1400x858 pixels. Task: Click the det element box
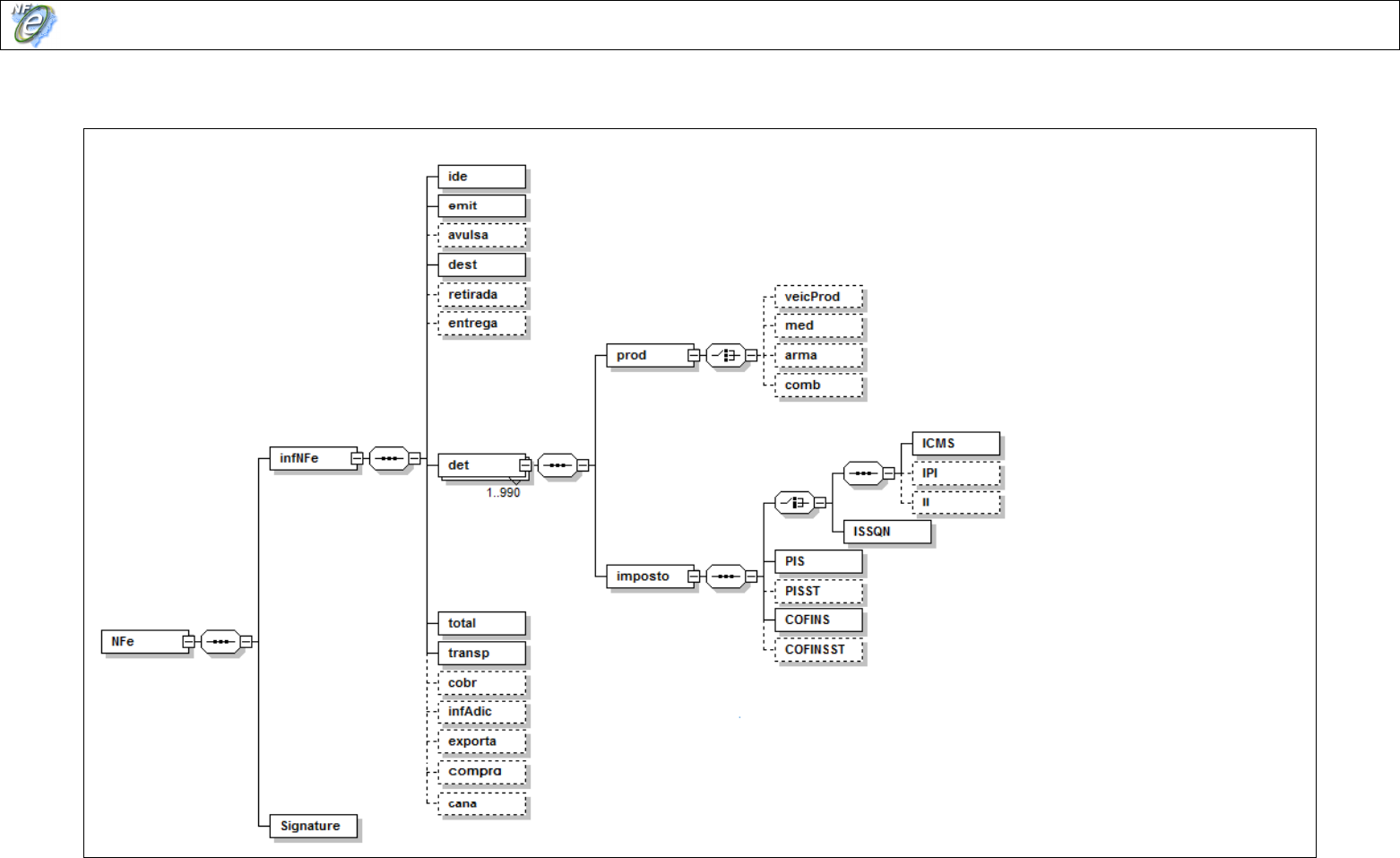click(x=482, y=465)
